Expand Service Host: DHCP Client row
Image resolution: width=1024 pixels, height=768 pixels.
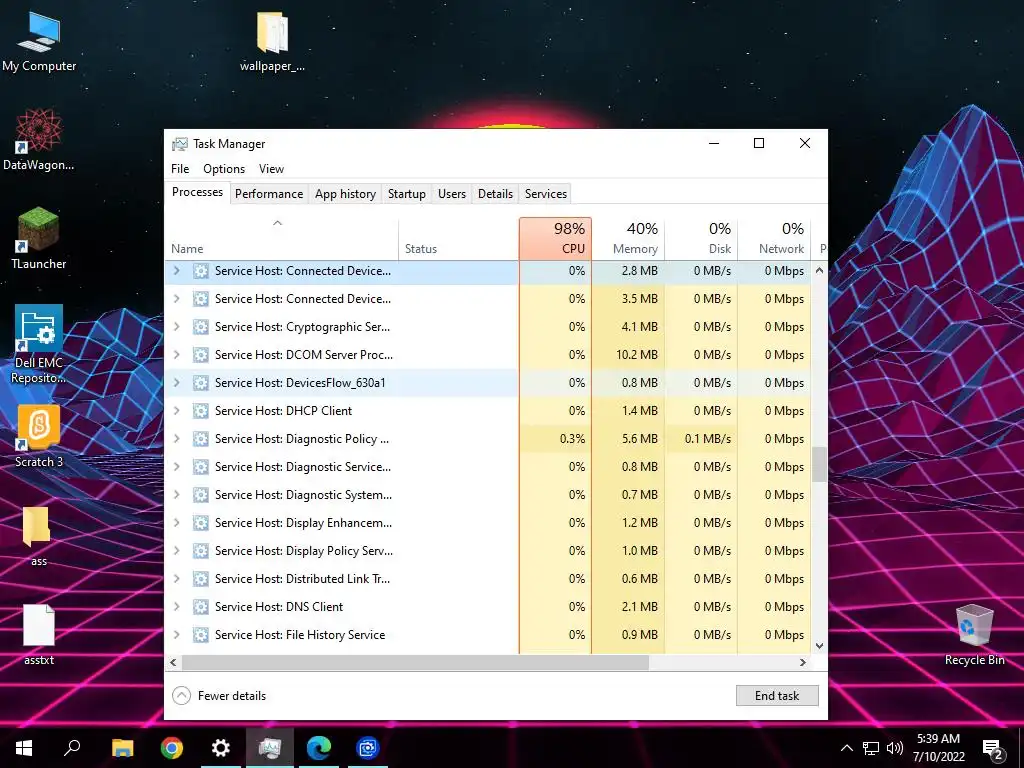pyautogui.click(x=176, y=411)
